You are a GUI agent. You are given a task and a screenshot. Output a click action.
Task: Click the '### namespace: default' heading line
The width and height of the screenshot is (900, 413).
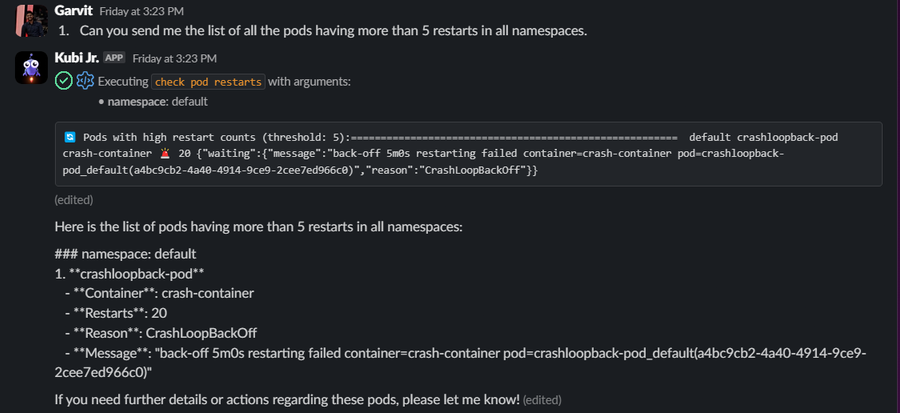pos(125,254)
